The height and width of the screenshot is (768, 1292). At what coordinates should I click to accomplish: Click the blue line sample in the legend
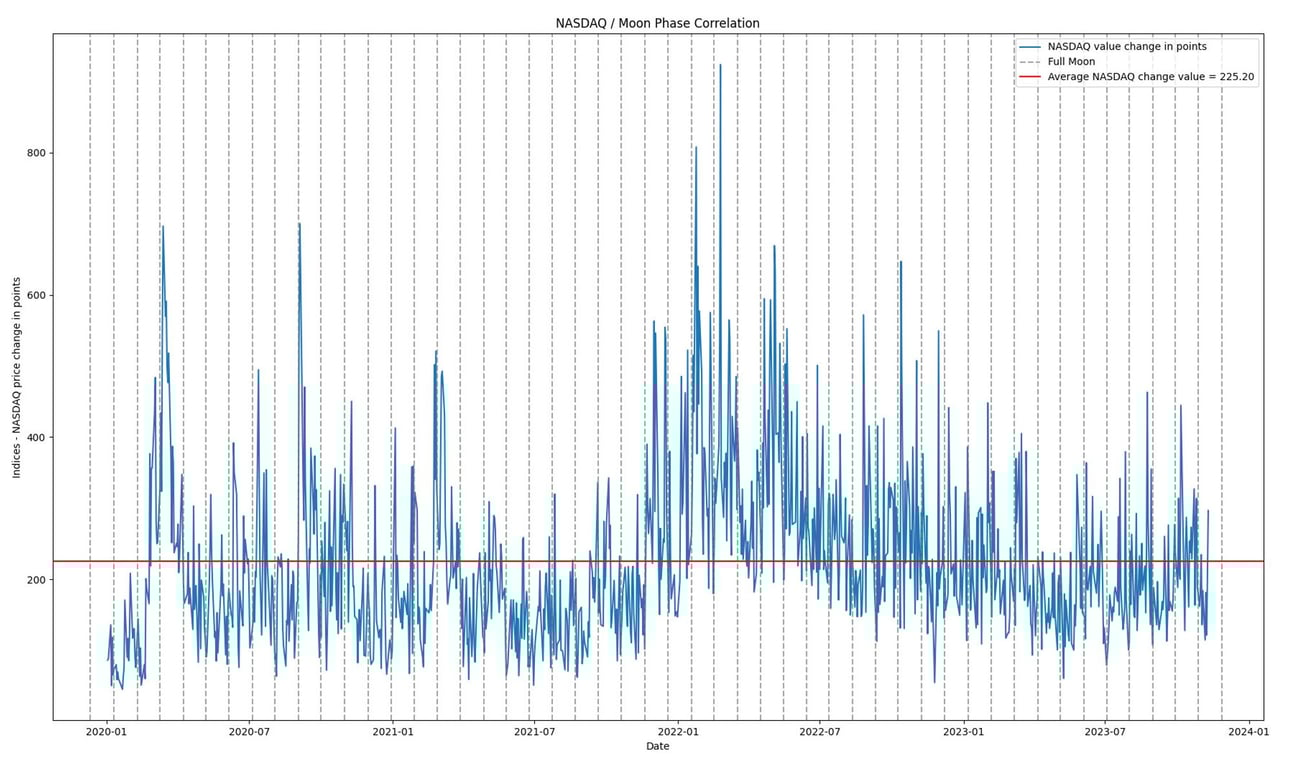tap(1030, 47)
